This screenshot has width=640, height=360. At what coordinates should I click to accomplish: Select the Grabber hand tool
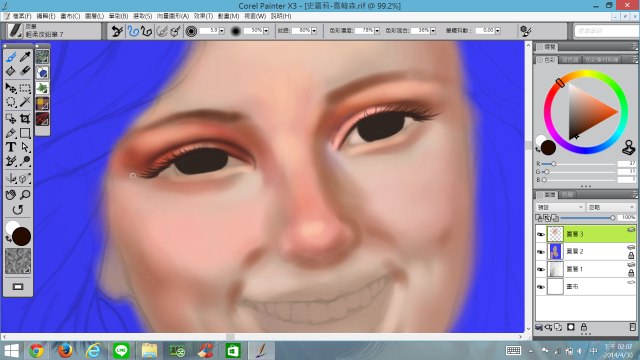[11, 195]
